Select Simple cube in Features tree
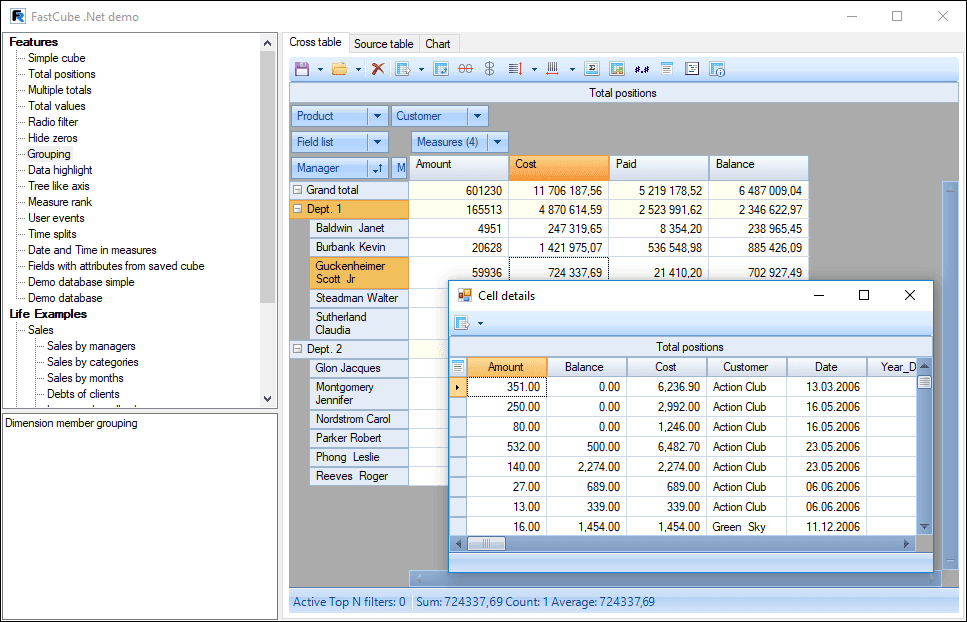Viewport: 967px width, 622px height. coord(57,58)
